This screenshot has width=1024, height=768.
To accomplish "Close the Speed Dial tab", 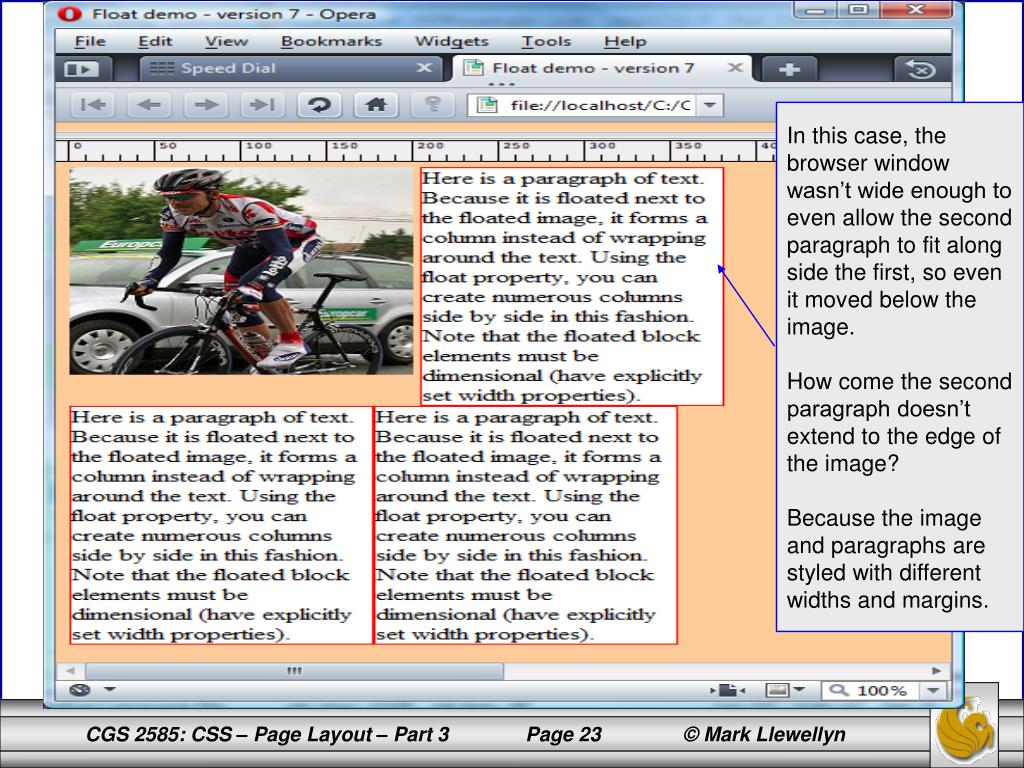I will [424, 67].
